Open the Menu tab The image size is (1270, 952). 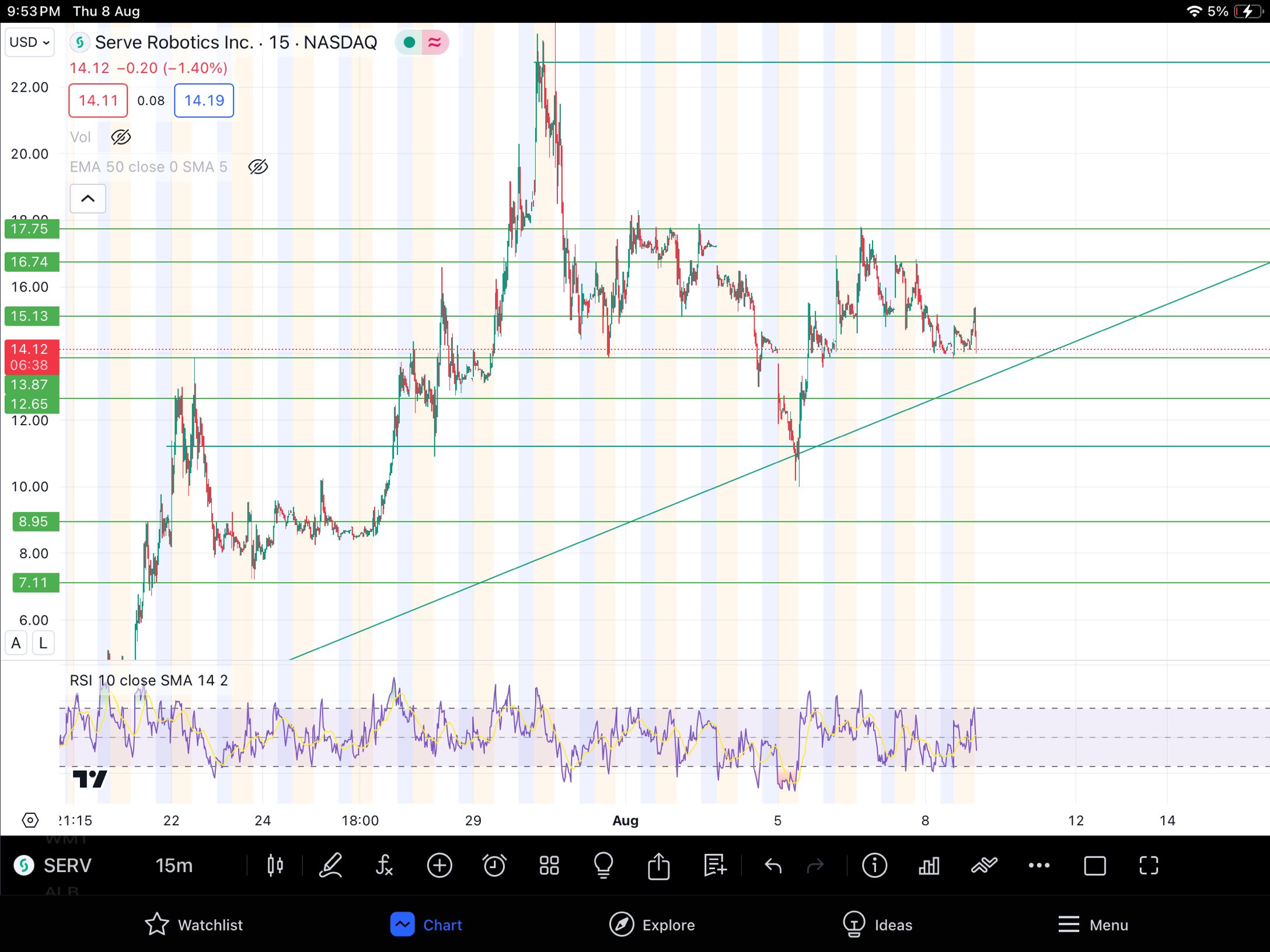coord(1093,925)
